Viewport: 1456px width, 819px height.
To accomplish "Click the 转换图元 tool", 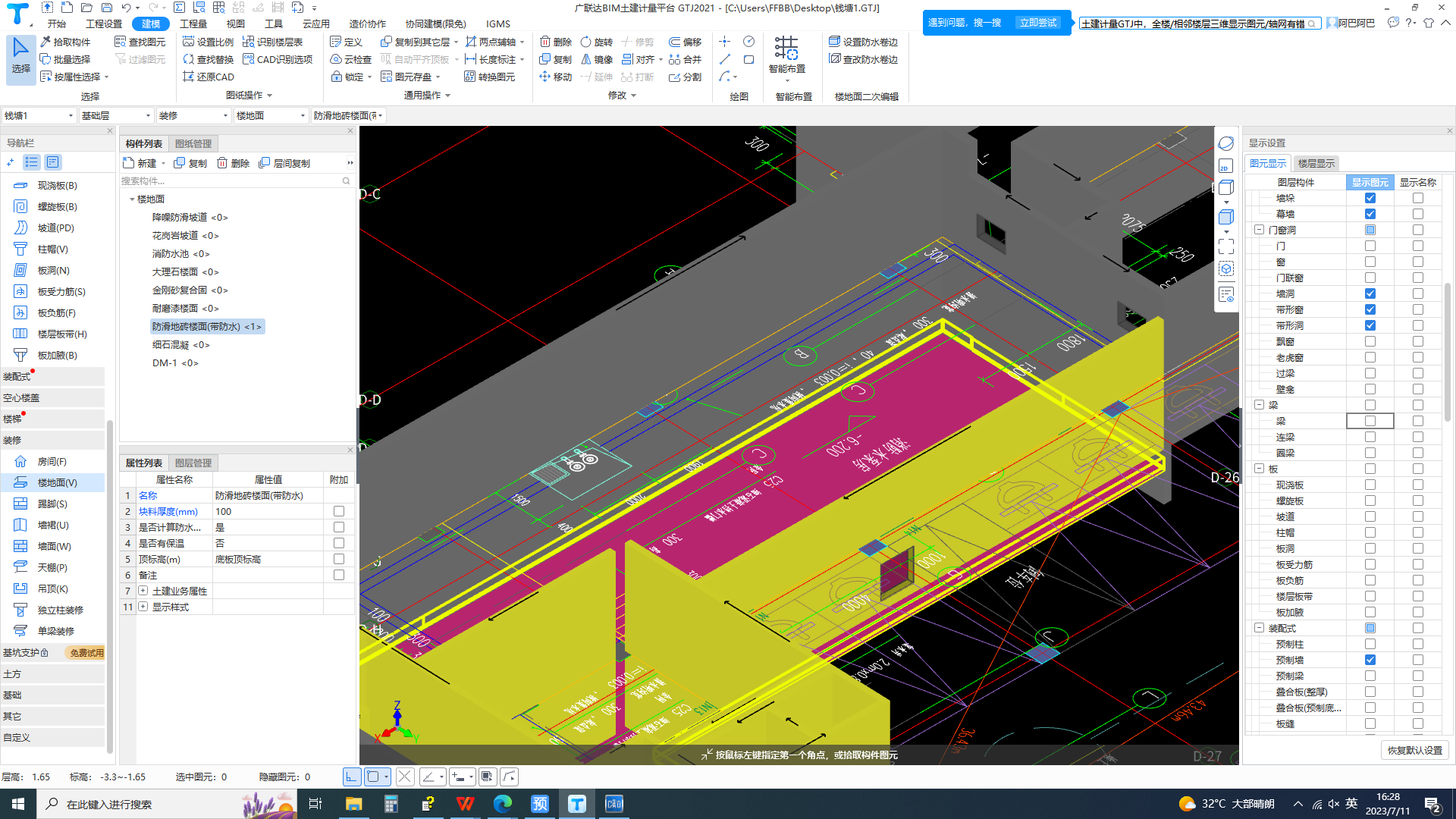I will [490, 77].
